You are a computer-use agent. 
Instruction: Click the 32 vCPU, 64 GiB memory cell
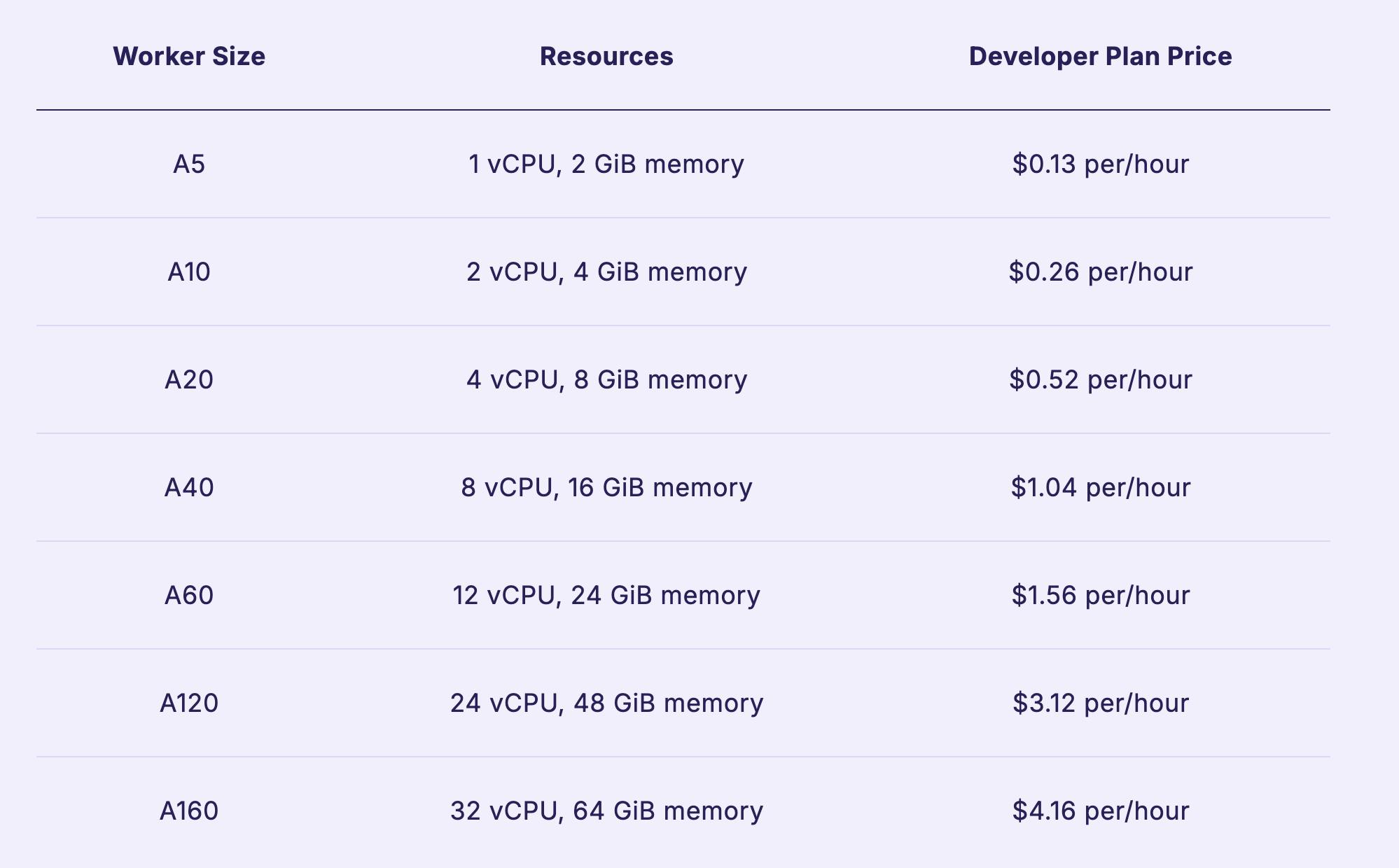click(x=606, y=811)
